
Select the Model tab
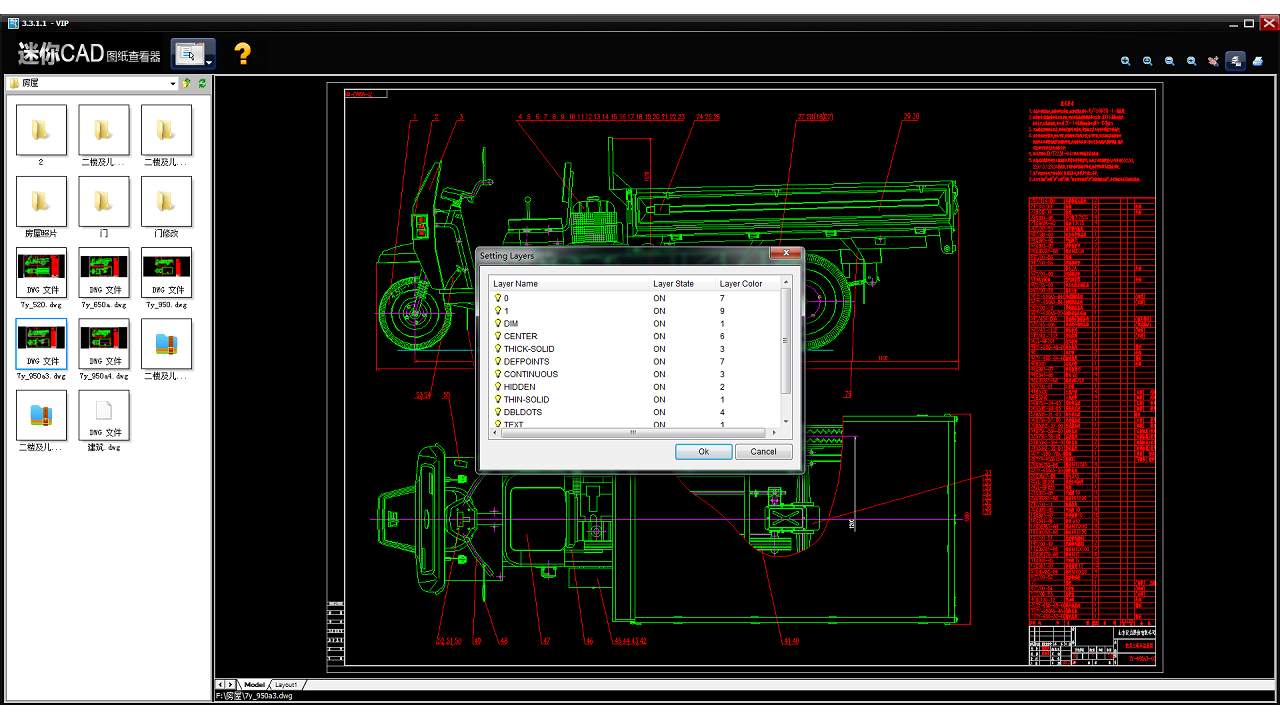point(255,684)
